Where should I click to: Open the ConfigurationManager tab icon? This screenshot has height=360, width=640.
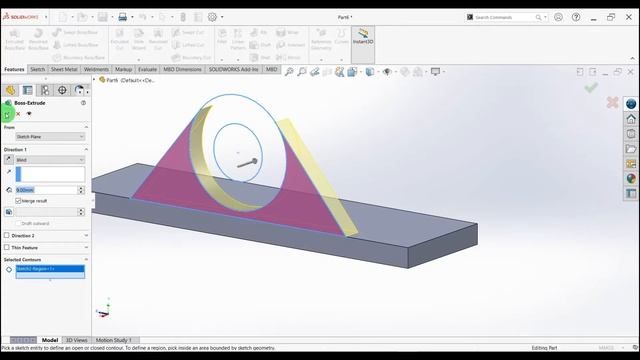(45, 90)
